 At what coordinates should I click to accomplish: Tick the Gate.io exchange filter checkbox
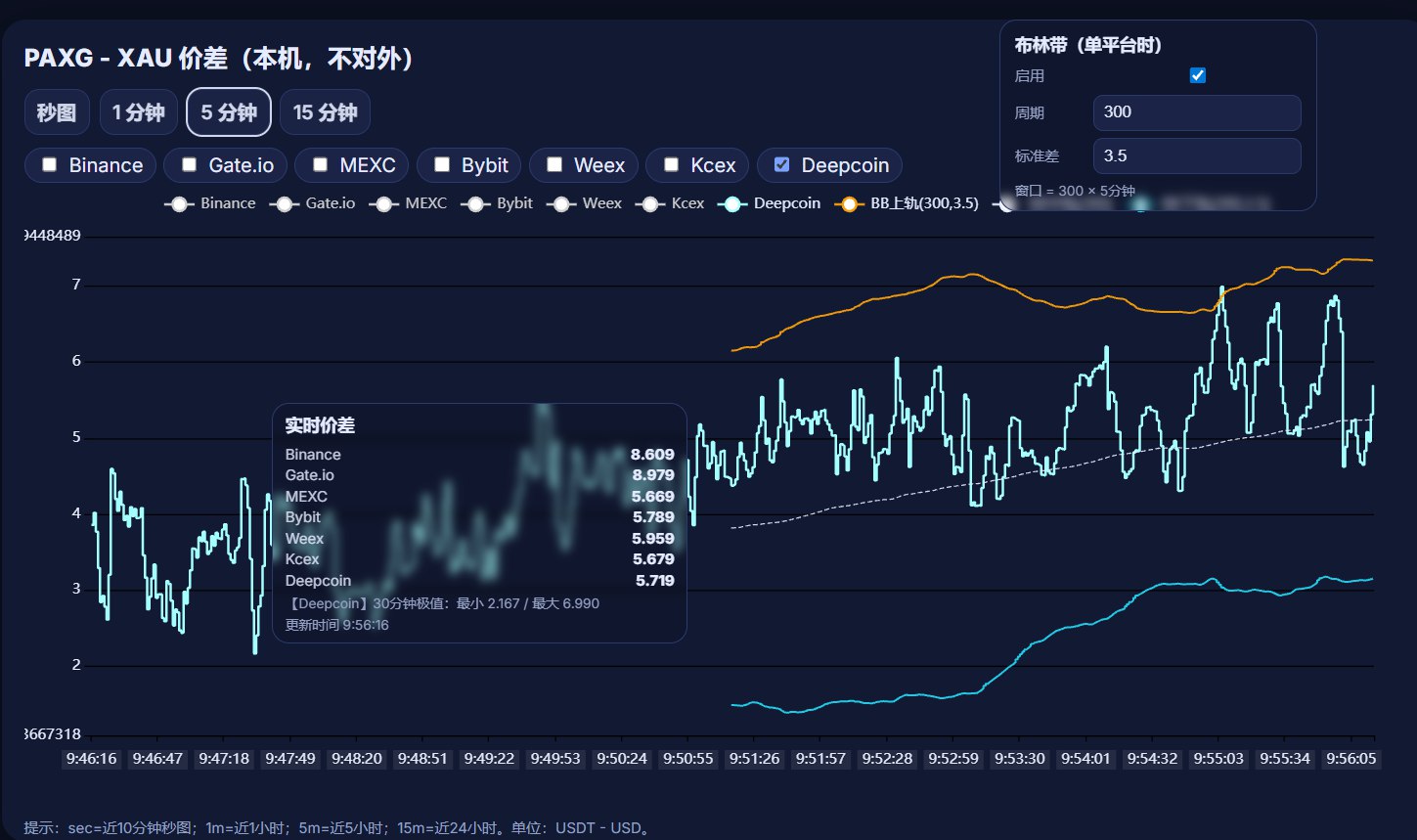click(x=189, y=165)
